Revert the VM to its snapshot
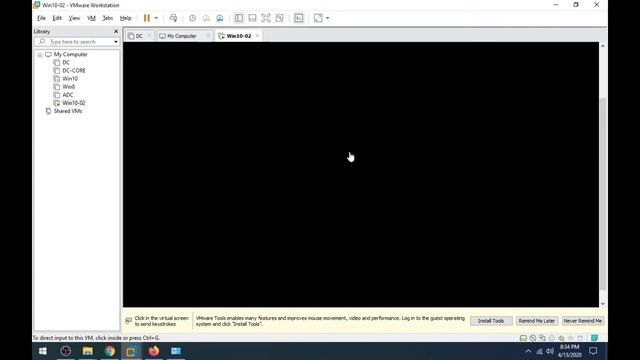The height and width of the screenshot is (360, 640). coord(206,18)
